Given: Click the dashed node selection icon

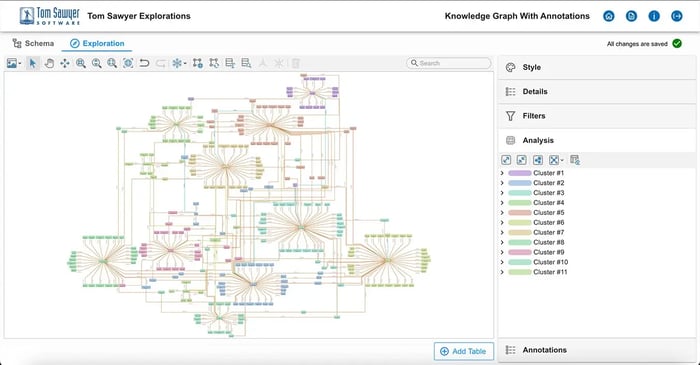Looking at the screenshot, I should pyautogui.click(x=214, y=63).
